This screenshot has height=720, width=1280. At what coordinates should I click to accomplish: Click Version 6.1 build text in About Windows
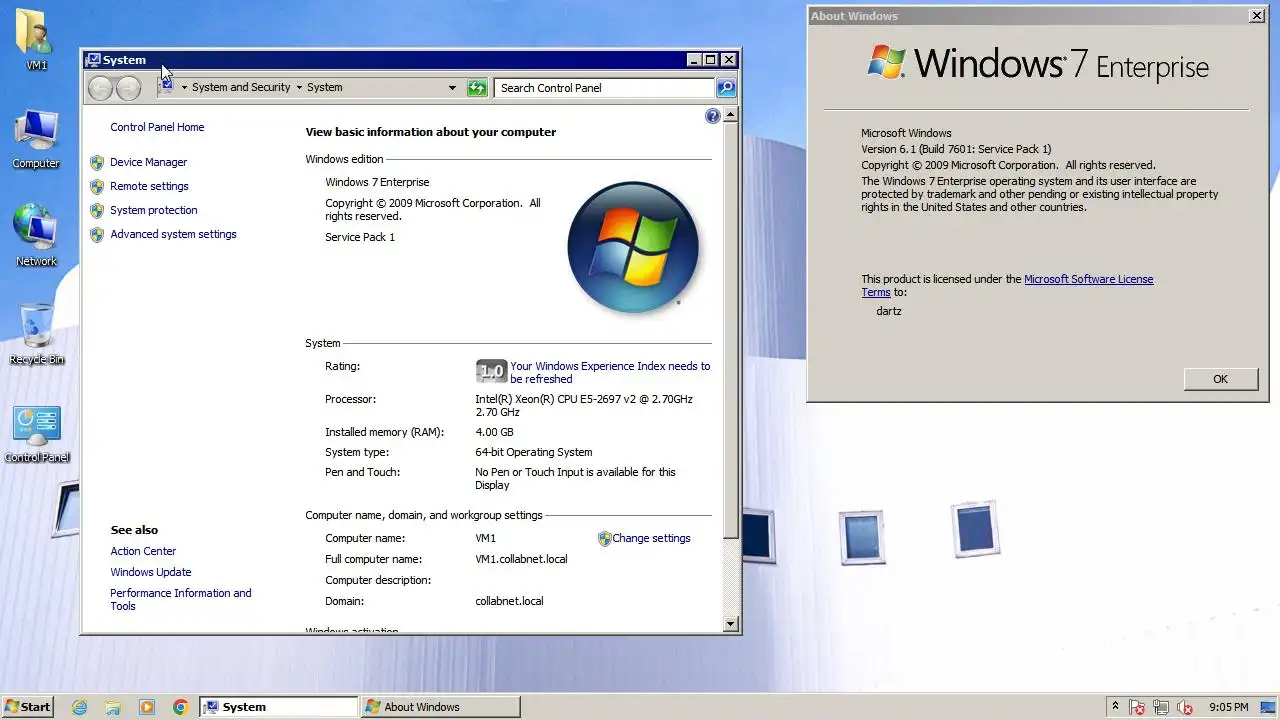click(x=956, y=149)
